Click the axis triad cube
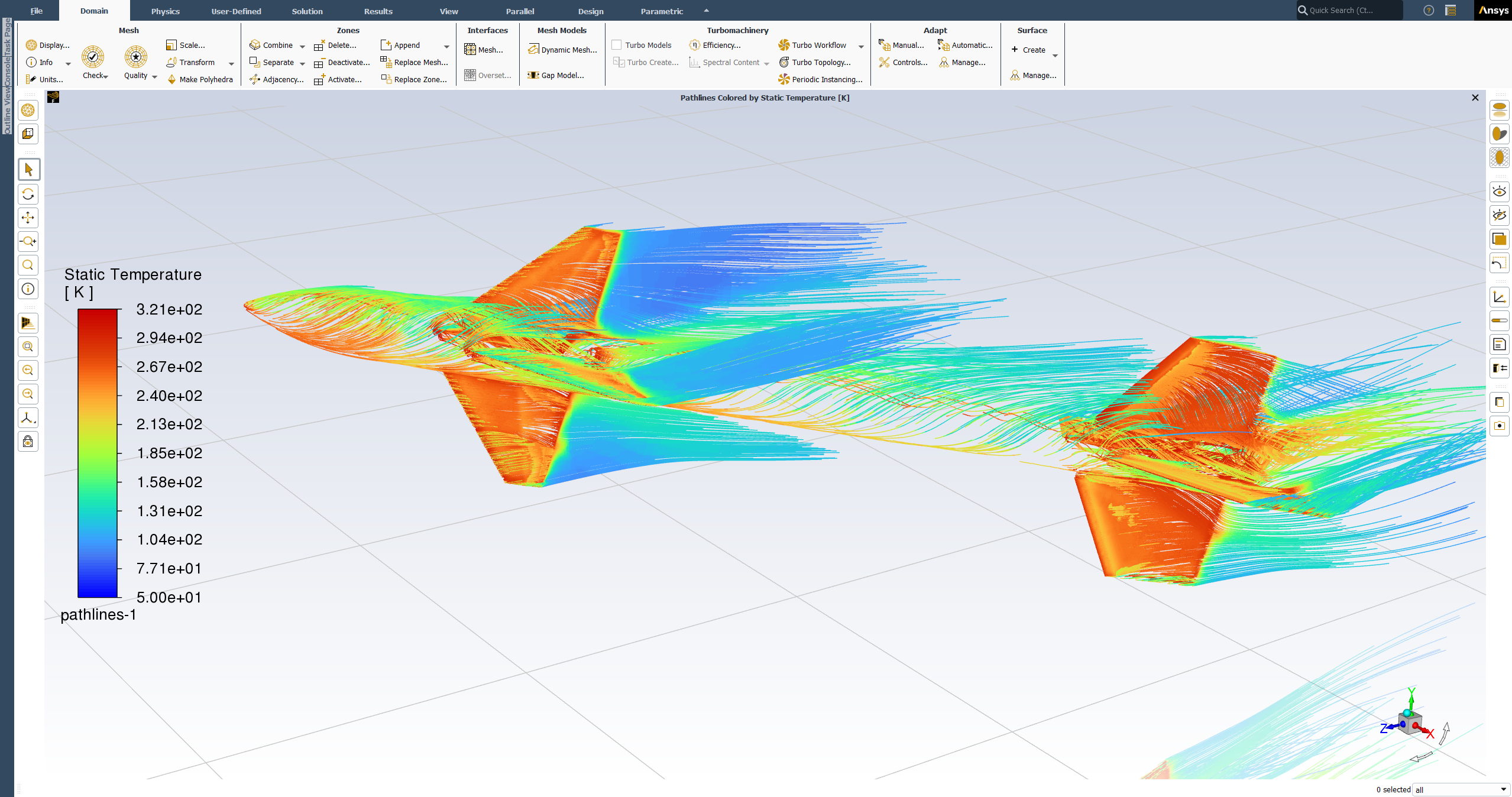Viewport: 1512px width, 797px height. (x=1410, y=723)
